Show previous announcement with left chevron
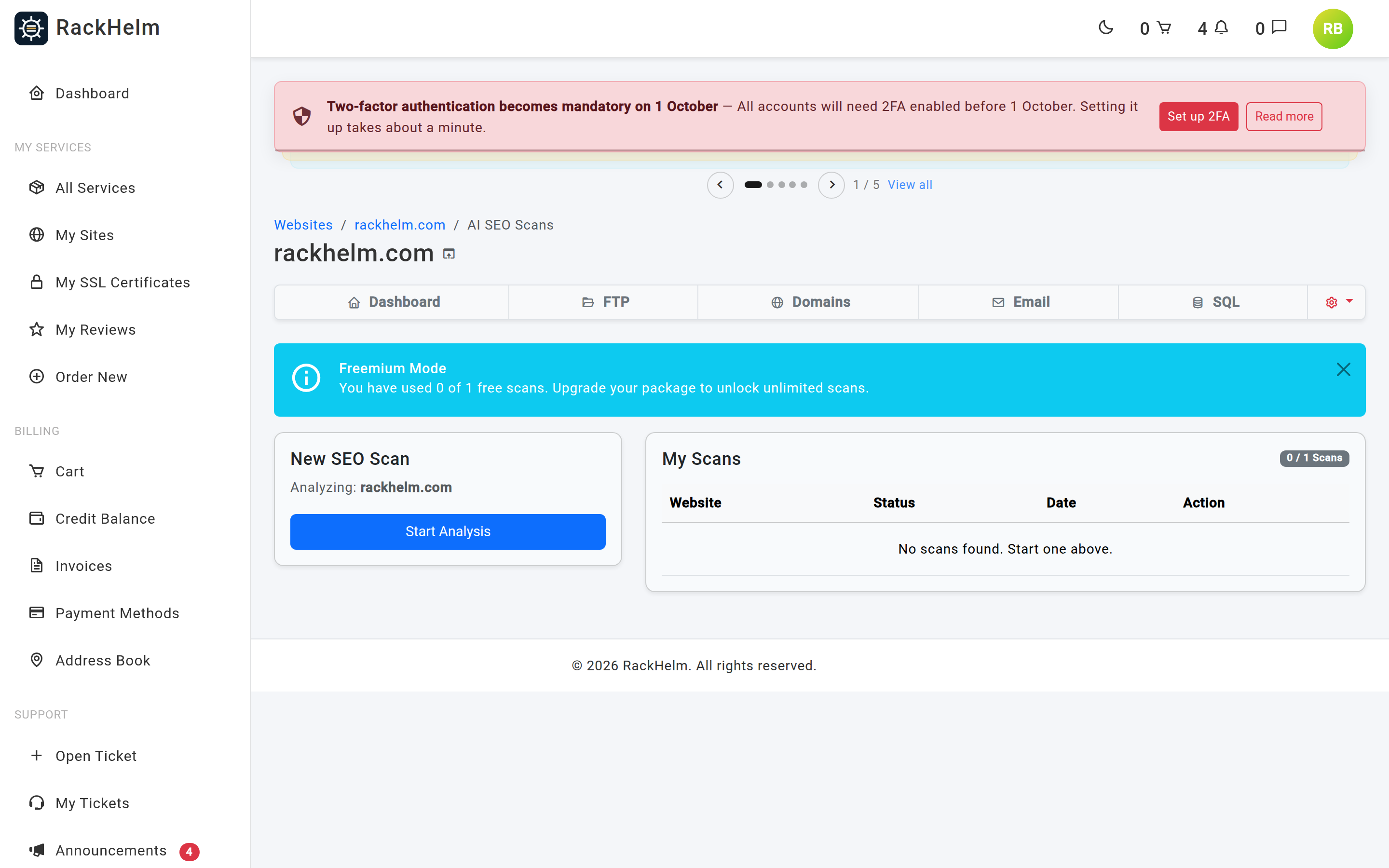 [720, 185]
